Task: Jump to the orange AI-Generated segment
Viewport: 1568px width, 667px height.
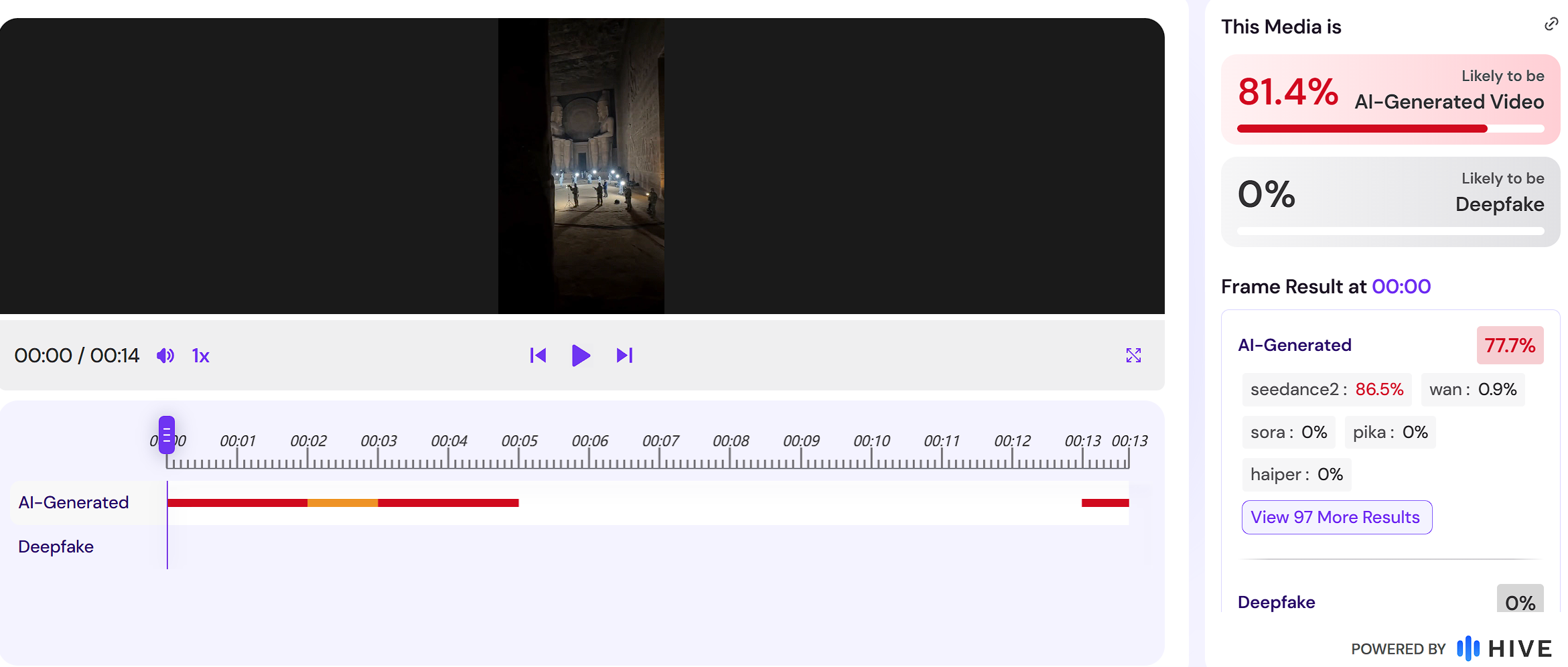Action: (x=342, y=503)
